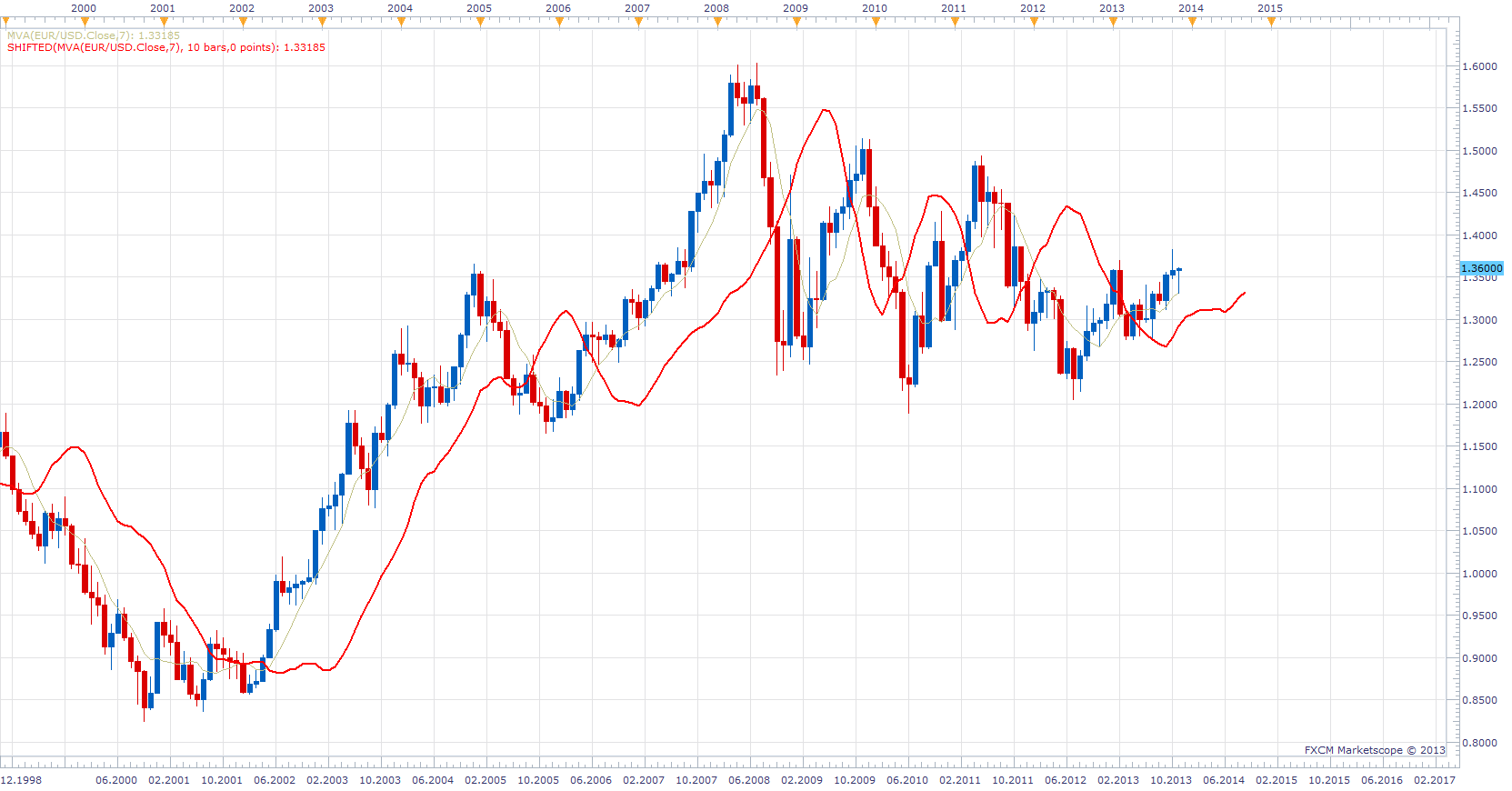
Task: Click the 1.0000 price level label
Action: (1479, 574)
